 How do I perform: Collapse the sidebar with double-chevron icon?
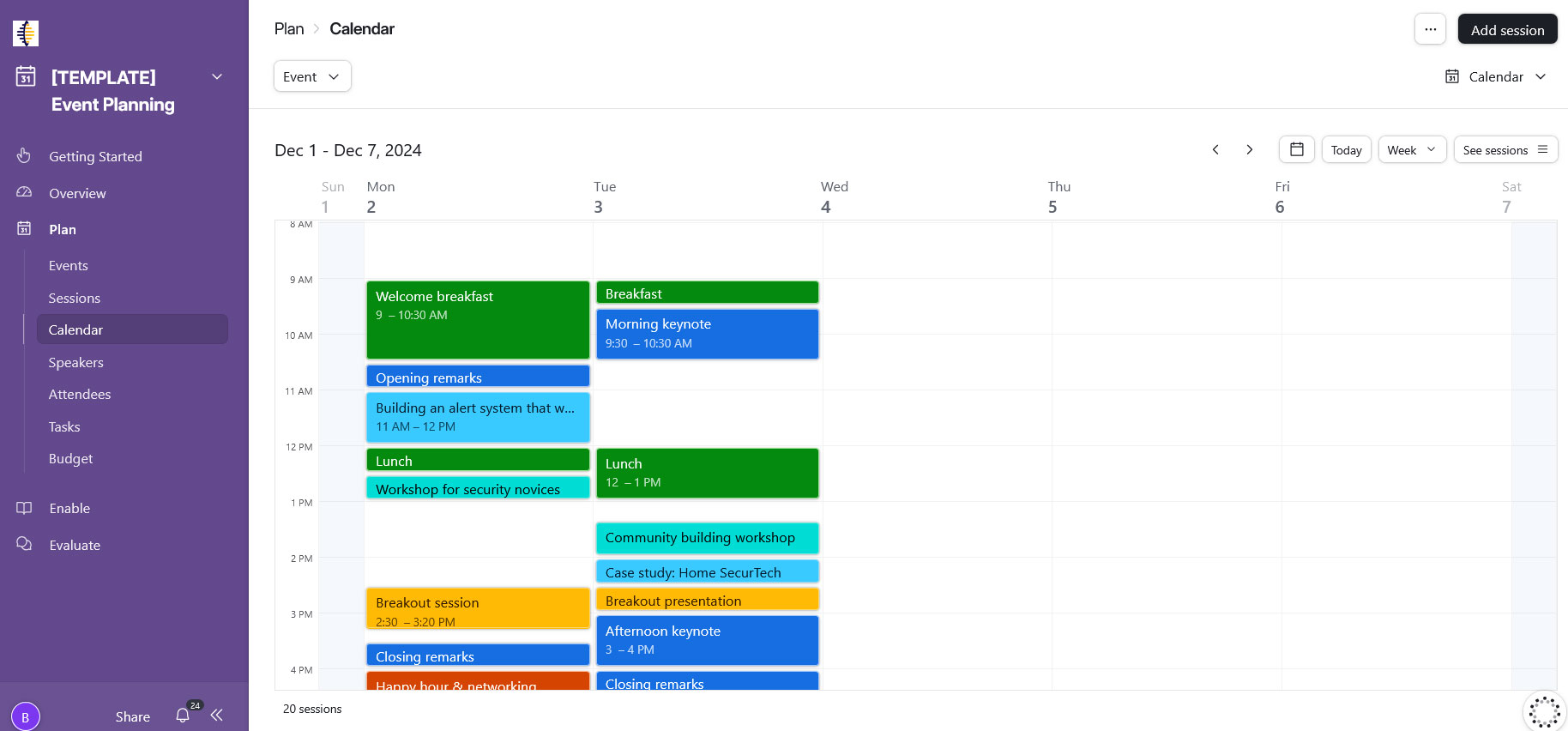(x=217, y=716)
